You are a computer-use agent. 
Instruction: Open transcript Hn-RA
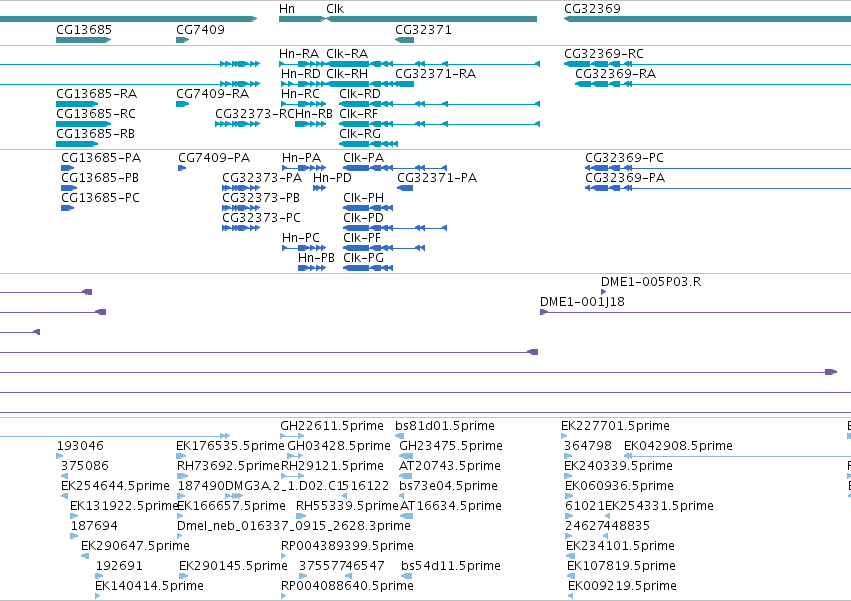tap(299, 54)
